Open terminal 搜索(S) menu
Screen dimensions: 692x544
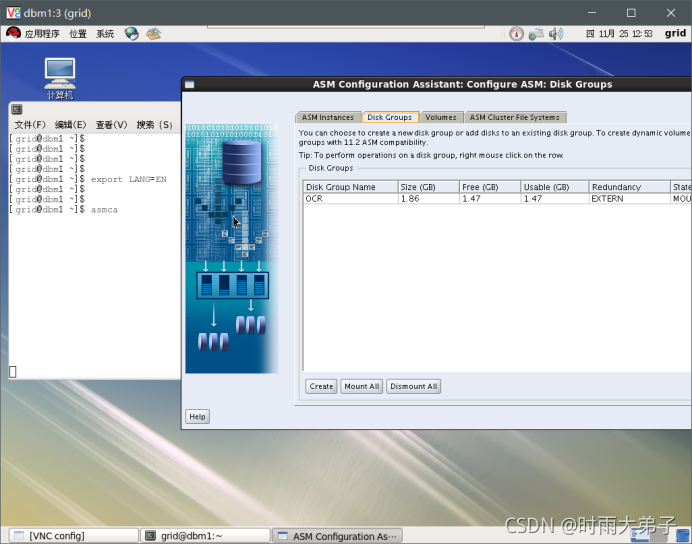[x=154, y=125]
